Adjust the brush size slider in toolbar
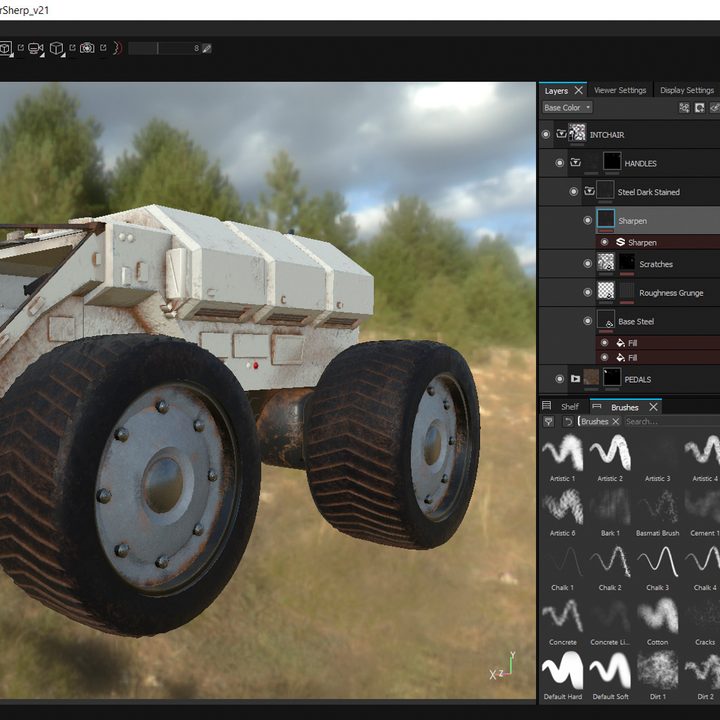 tap(158, 48)
